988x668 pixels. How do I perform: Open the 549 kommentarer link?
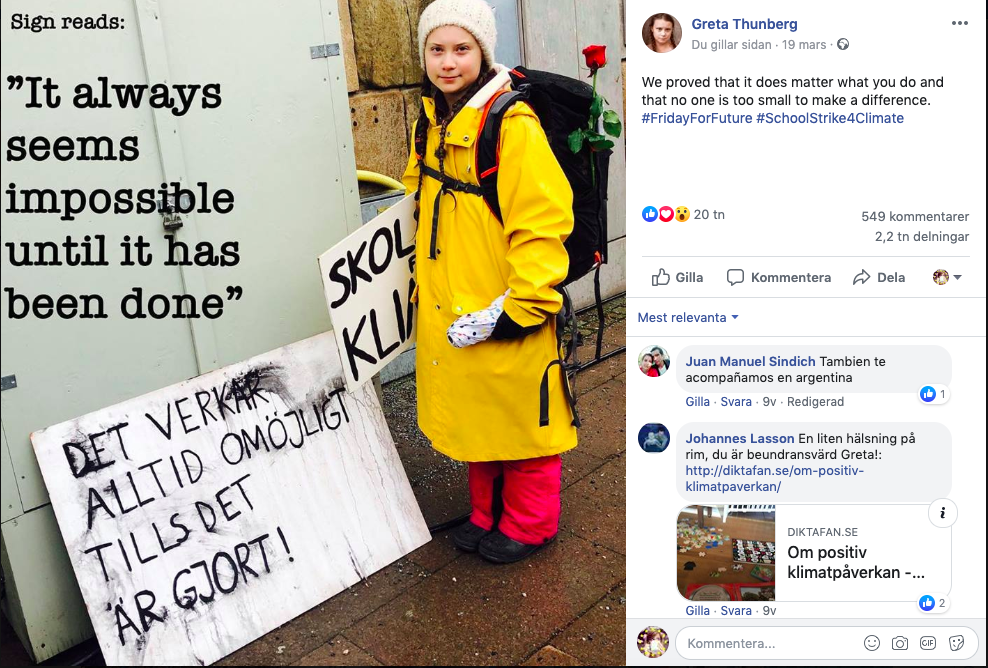(915, 216)
